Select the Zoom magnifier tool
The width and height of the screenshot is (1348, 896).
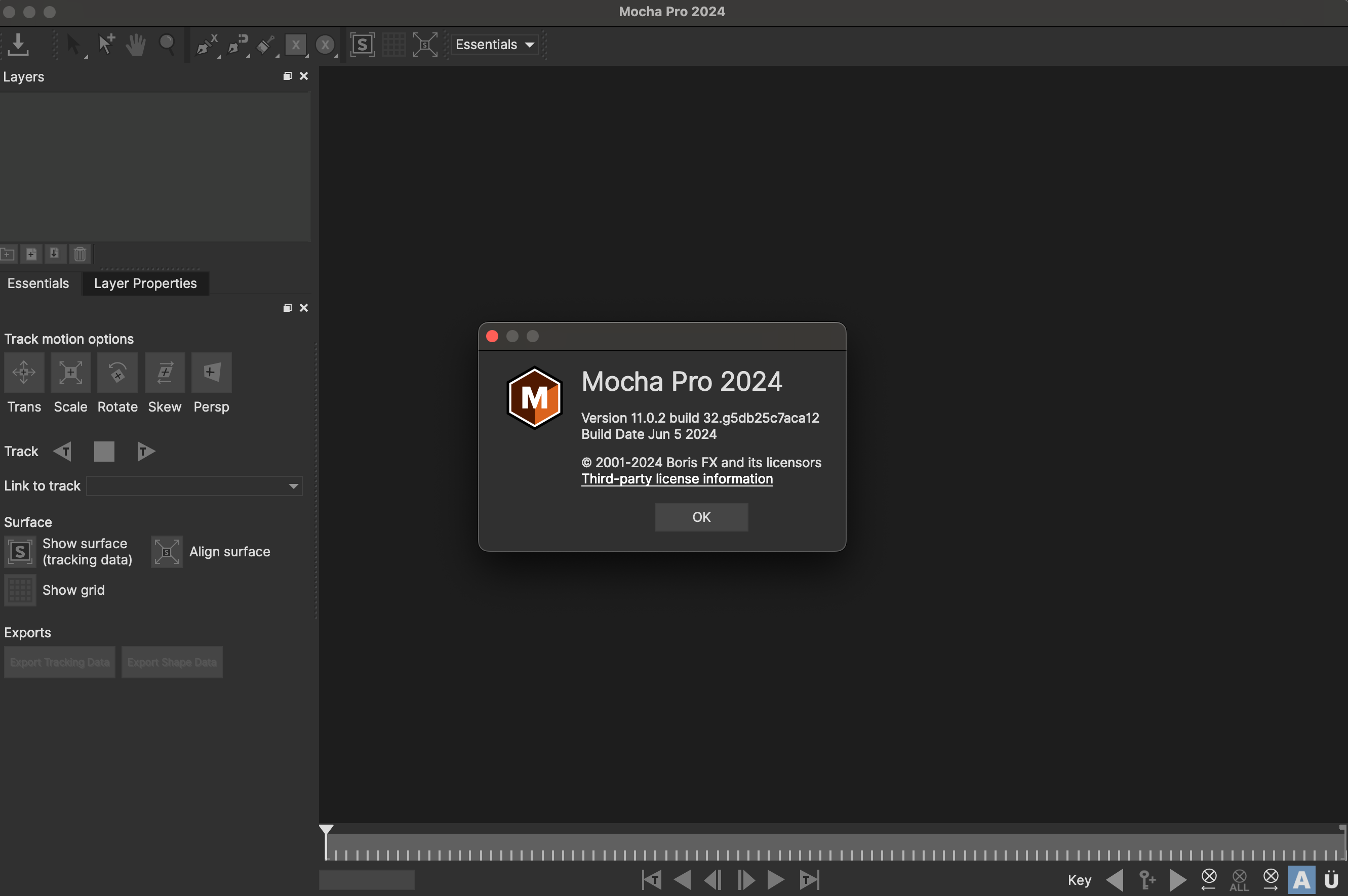[x=167, y=44]
